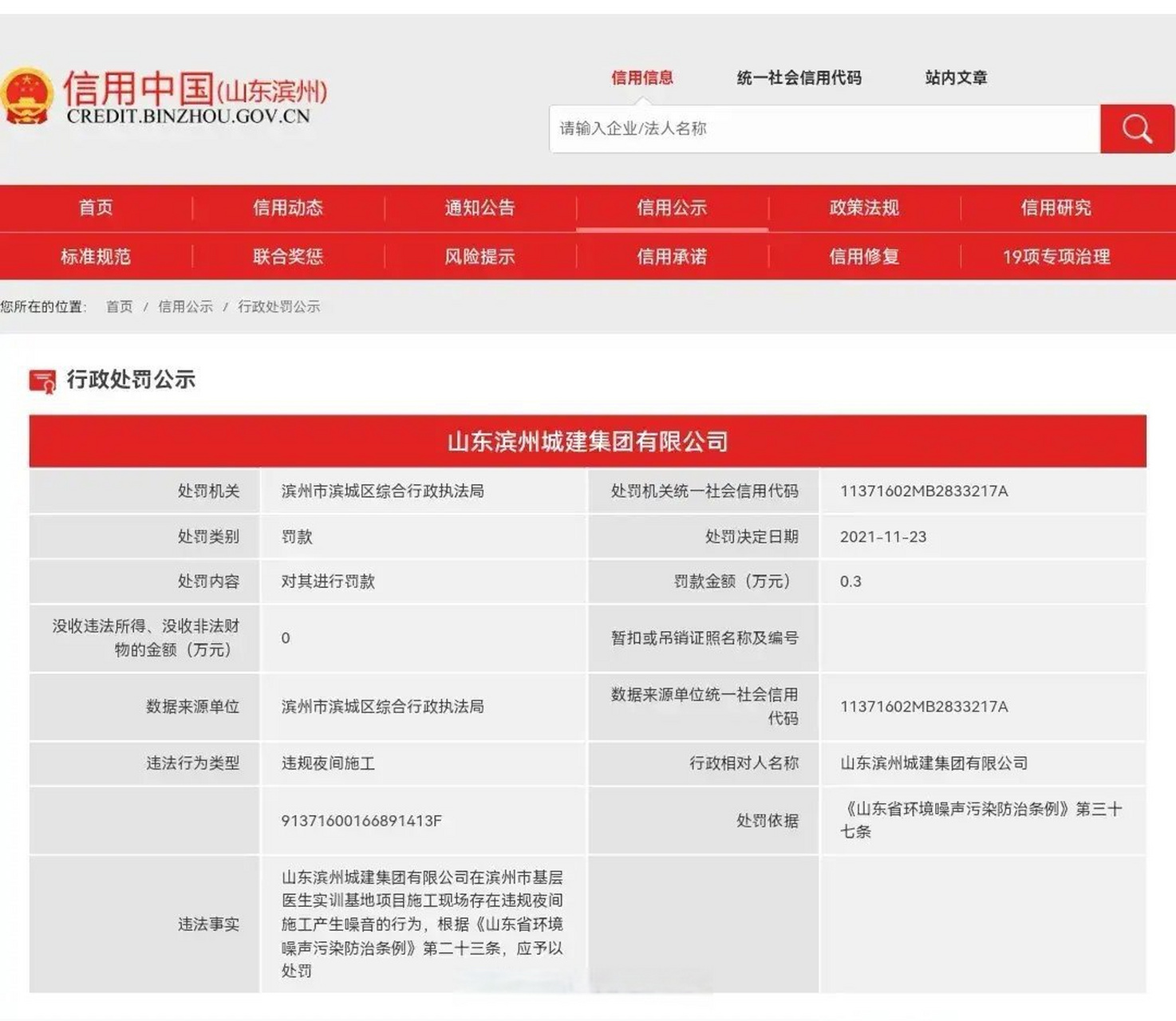Open the 信用公示 navigation item

tap(672, 207)
